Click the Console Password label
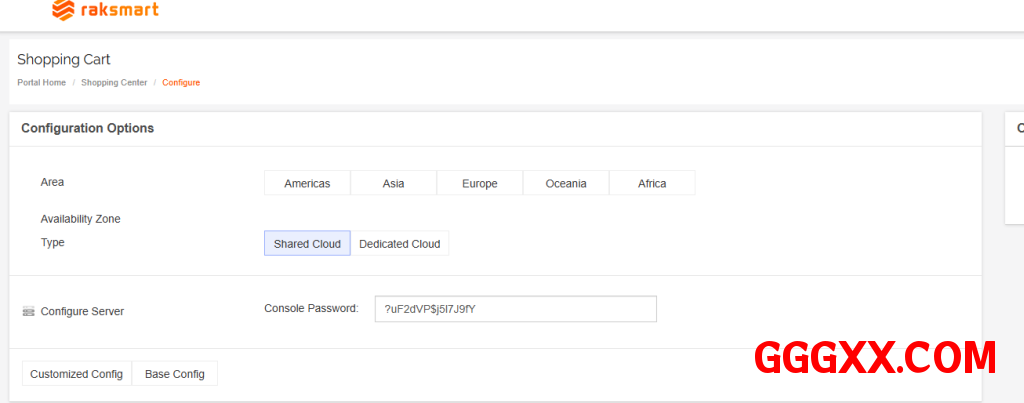 [311, 309]
